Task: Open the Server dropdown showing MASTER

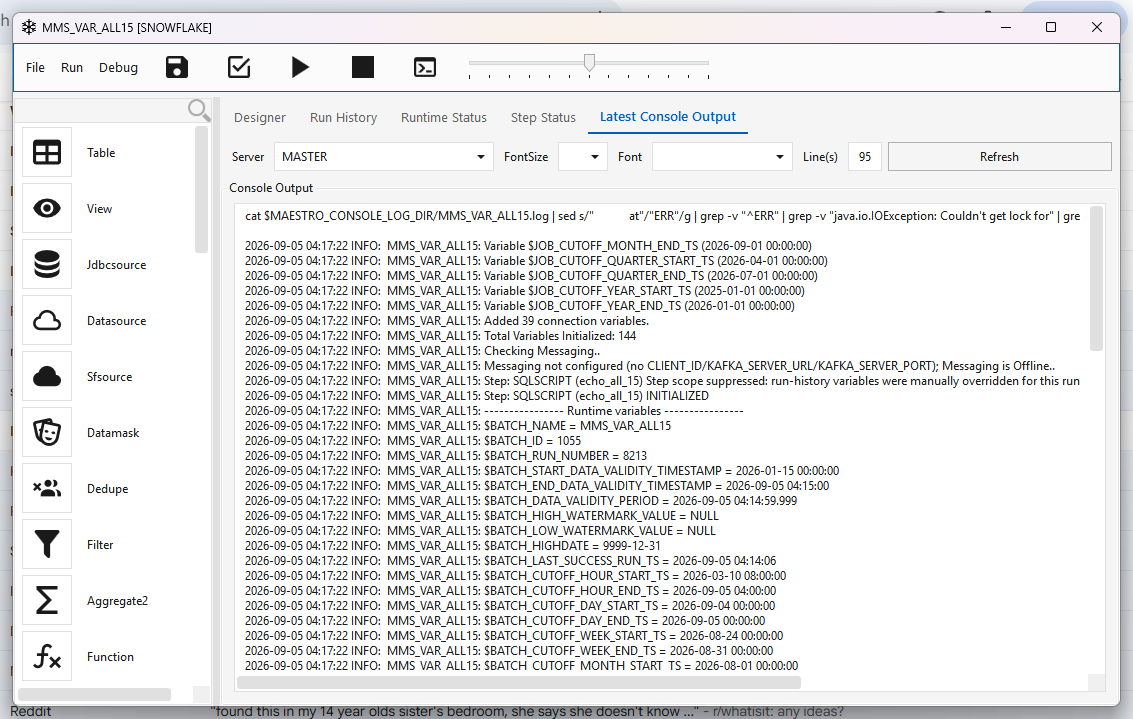Action: pyautogui.click(x=384, y=157)
